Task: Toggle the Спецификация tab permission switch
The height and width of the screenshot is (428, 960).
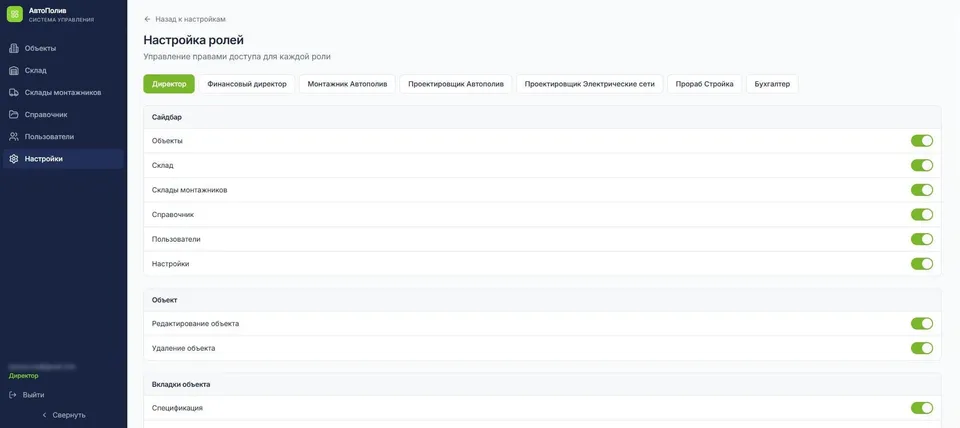Action: pyautogui.click(x=921, y=408)
